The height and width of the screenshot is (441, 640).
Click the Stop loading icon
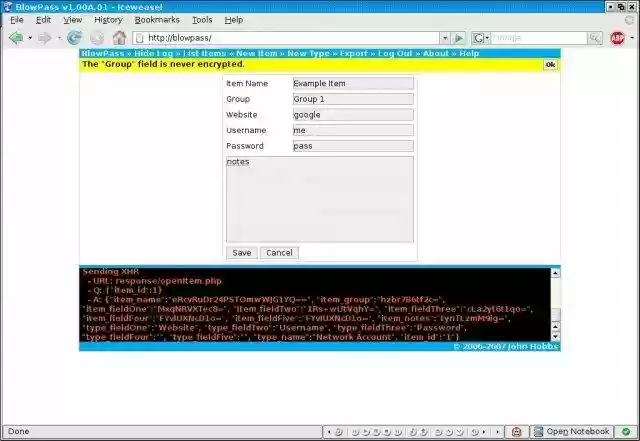[x=97, y=38]
